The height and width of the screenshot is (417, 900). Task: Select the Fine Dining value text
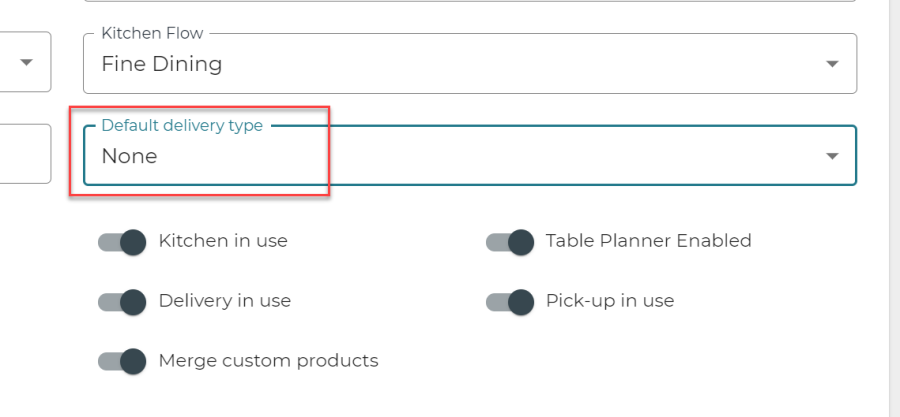coord(162,65)
